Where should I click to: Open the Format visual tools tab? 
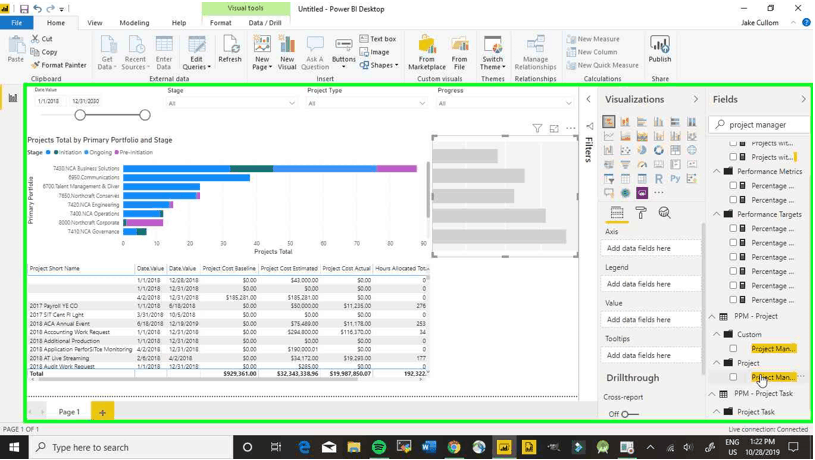point(220,23)
